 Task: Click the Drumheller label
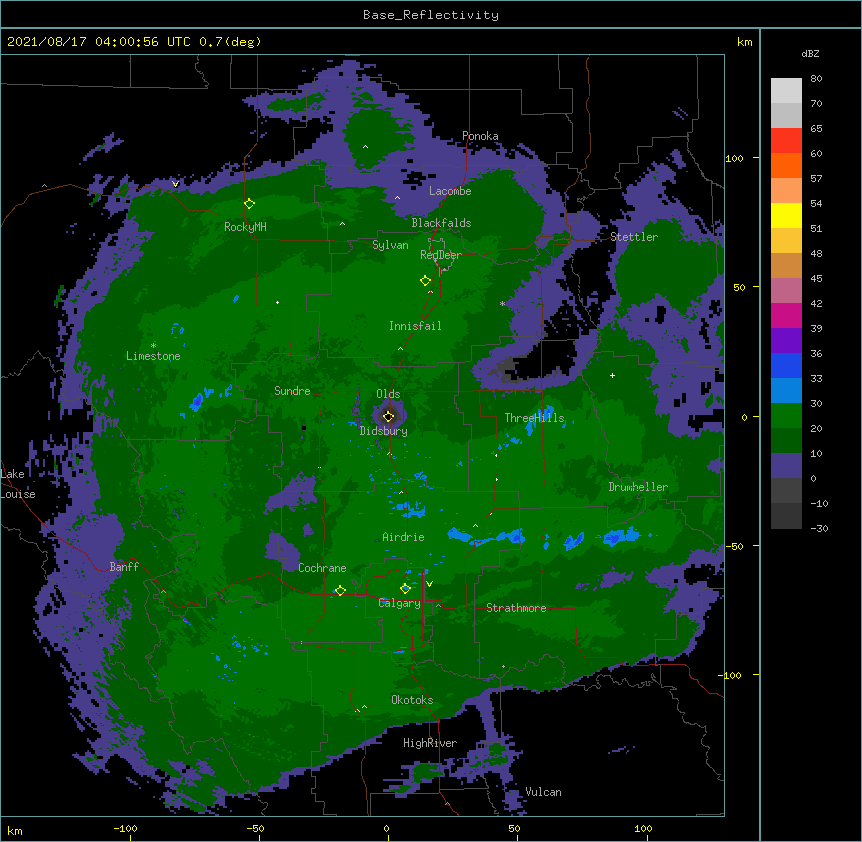pos(638,487)
